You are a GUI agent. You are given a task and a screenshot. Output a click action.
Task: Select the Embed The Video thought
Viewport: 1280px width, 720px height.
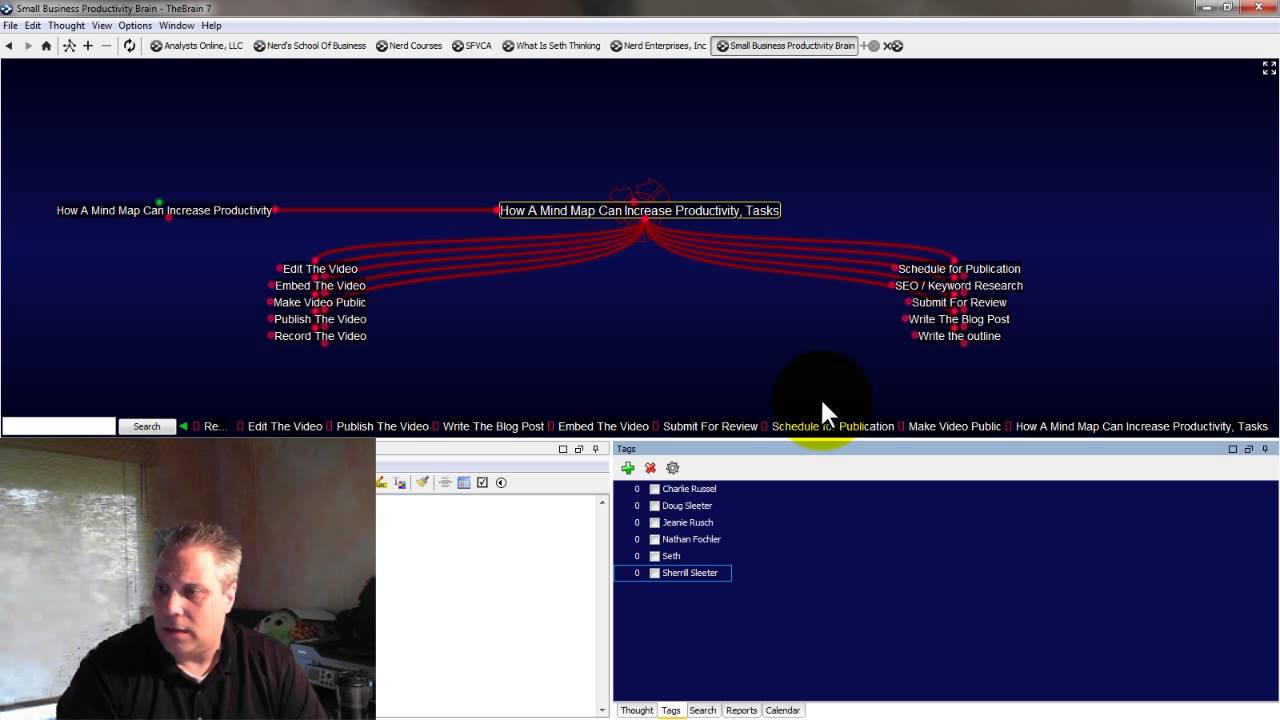(320, 286)
